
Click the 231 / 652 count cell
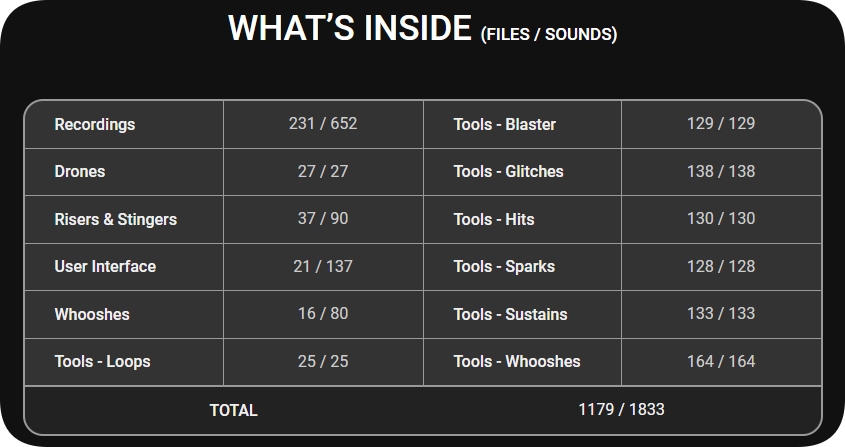pyautogui.click(x=323, y=123)
